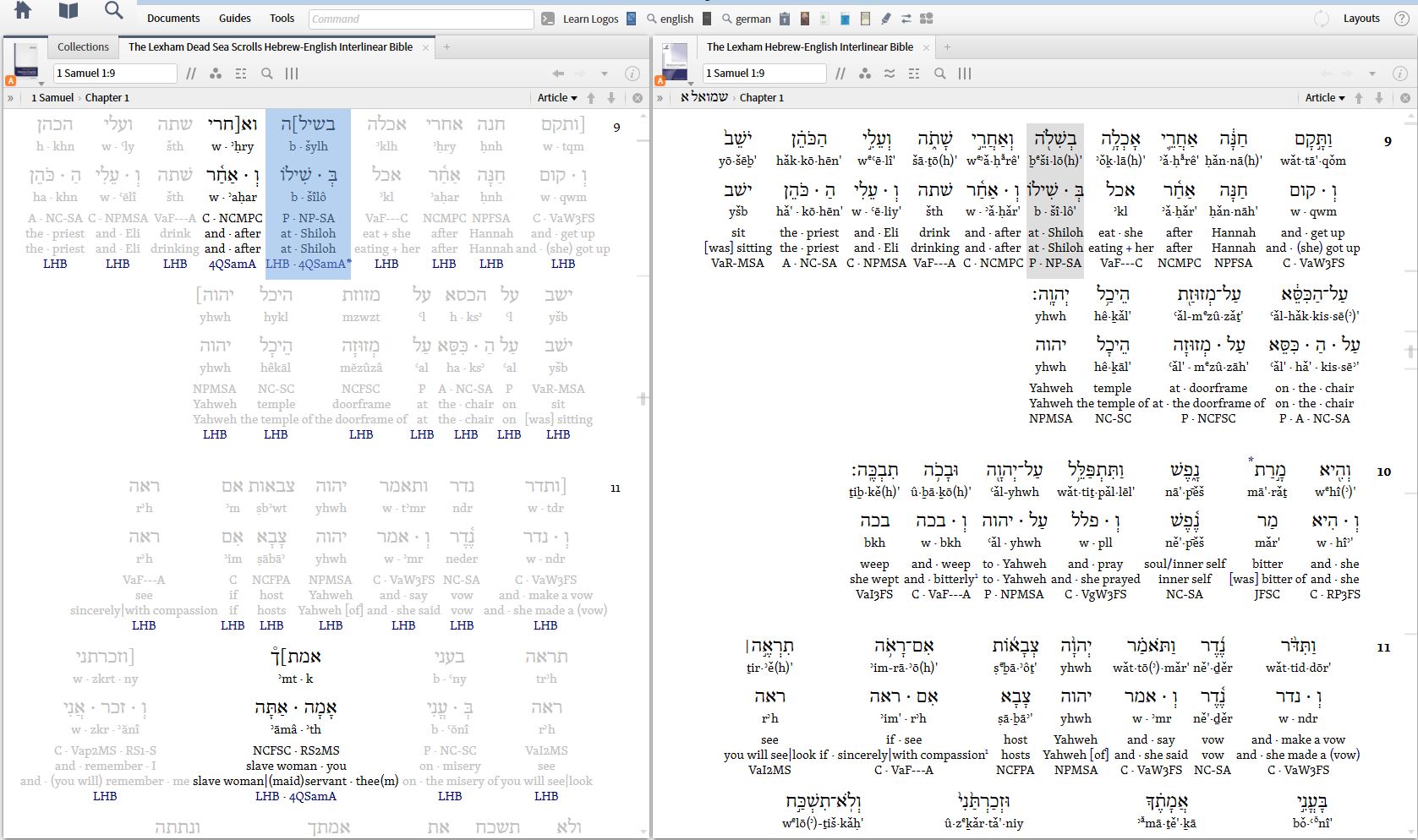Go to next article in right panel

pyautogui.click(x=1379, y=98)
